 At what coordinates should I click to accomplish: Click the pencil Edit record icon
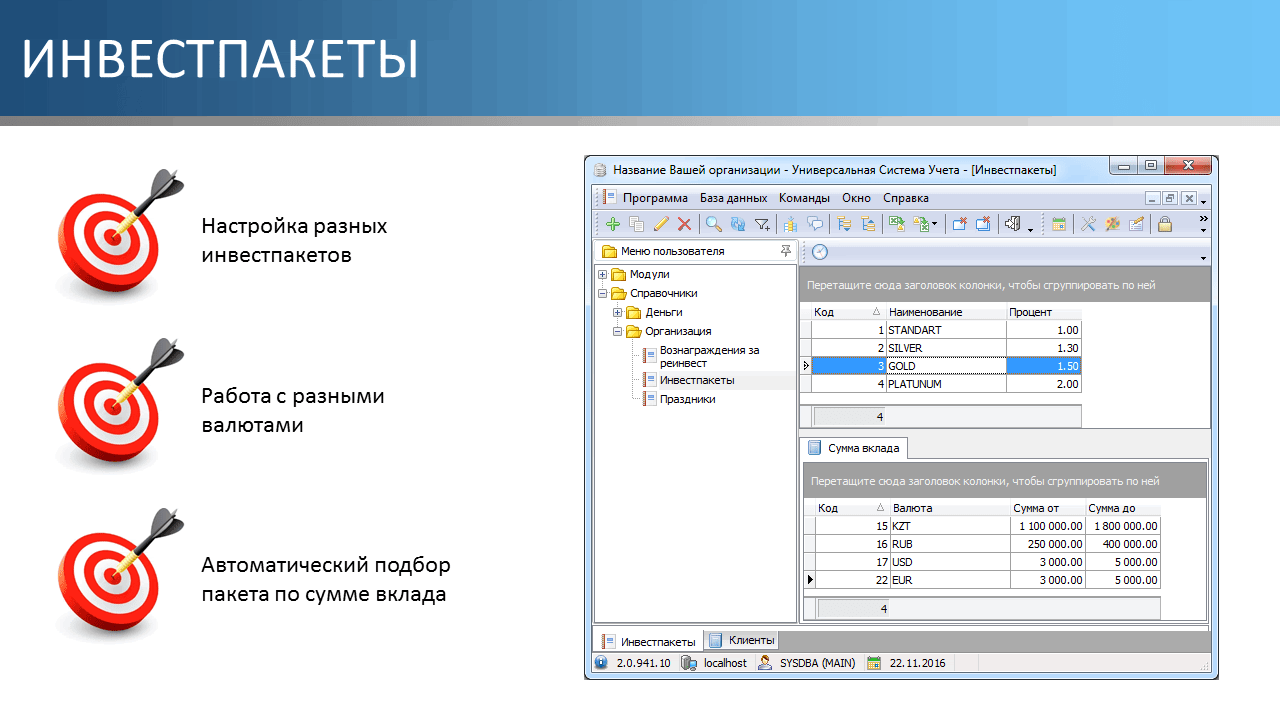click(x=660, y=224)
